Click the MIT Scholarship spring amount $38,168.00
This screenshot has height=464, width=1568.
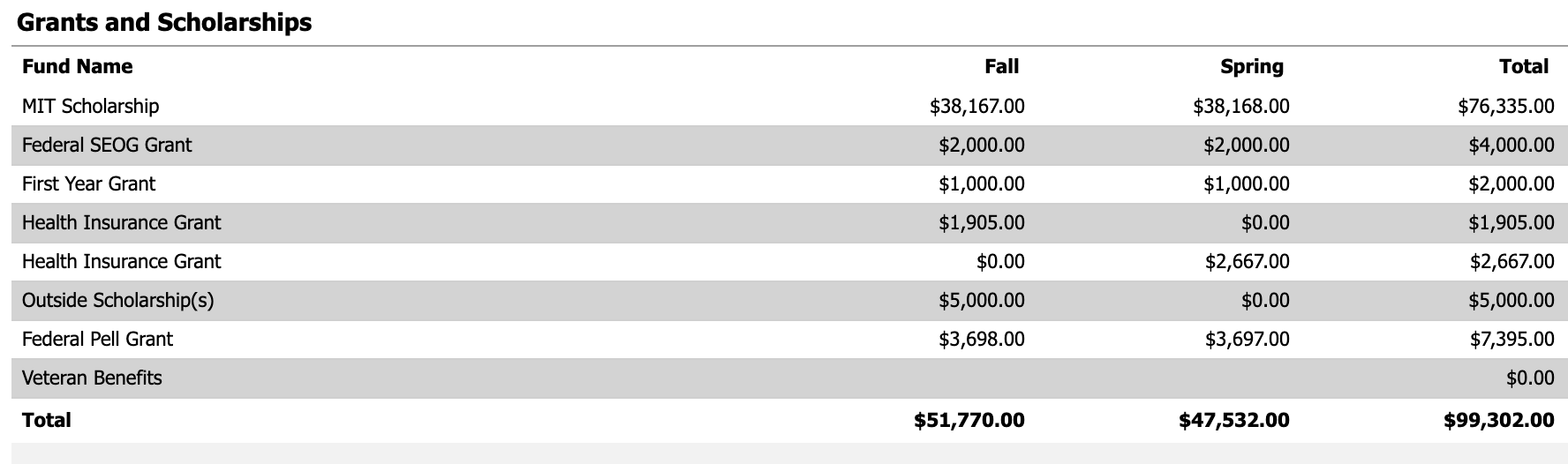pos(1240,106)
